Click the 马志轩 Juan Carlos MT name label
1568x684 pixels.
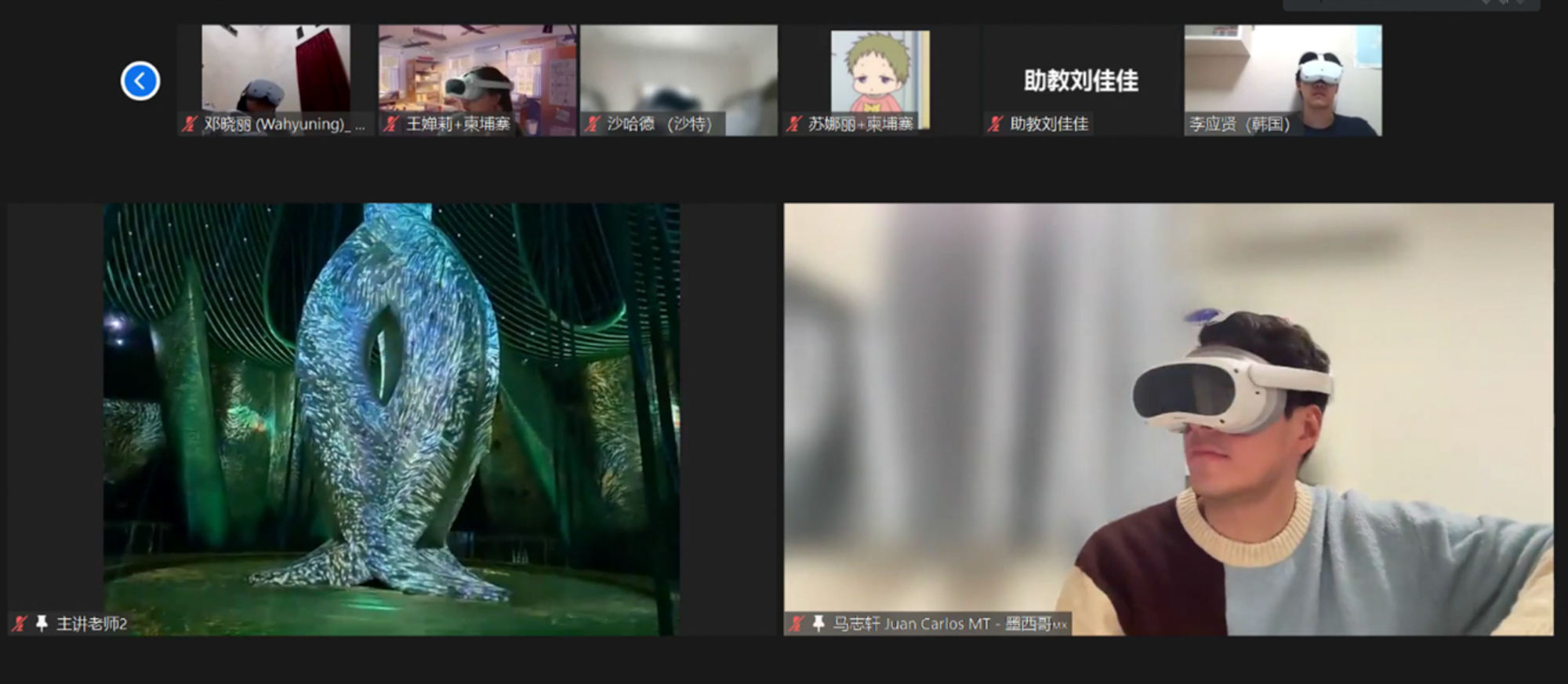point(941,624)
